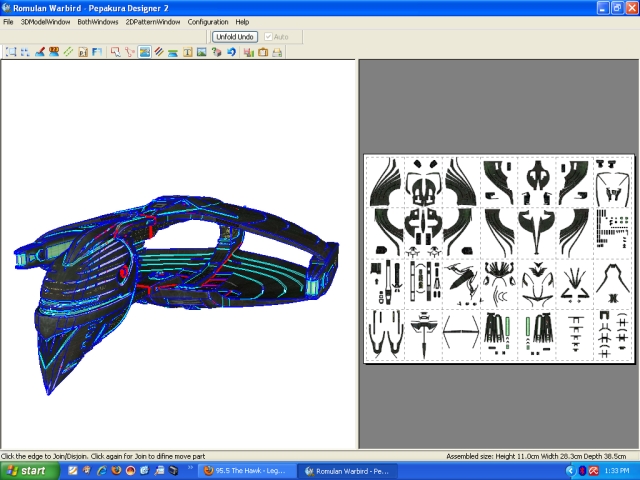The height and width of the screenshot is (480, 640).
Task: Click the 'Assembled size' status bar text
Action: (x=536, y=456)
